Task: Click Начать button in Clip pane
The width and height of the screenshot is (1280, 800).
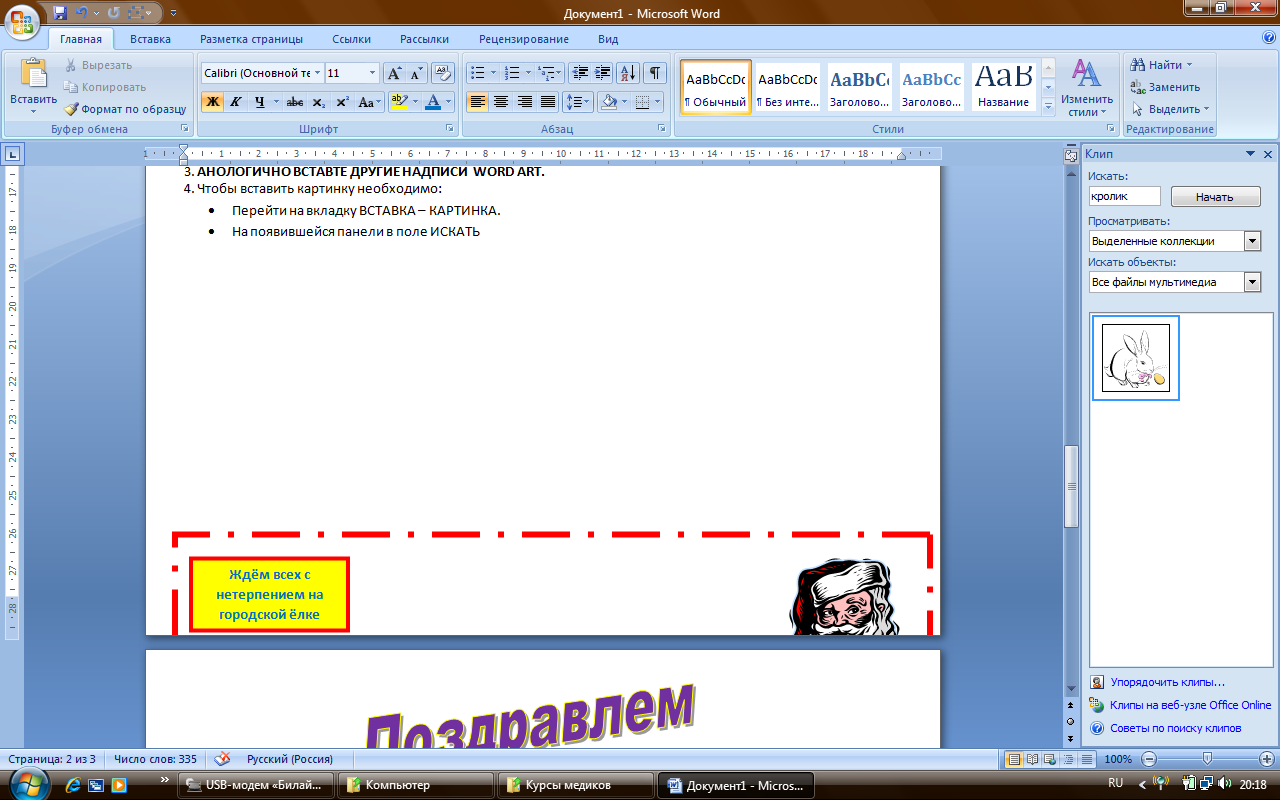Action: coord(1214,197)
